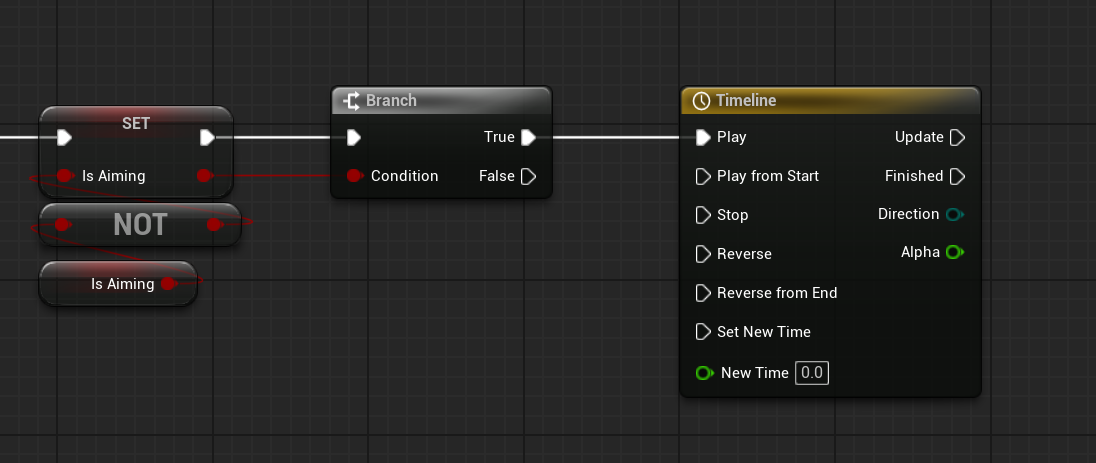This screenshot has height=463, width=1096.
Task: Click the New Time float input pin
Action: point(705,373)
